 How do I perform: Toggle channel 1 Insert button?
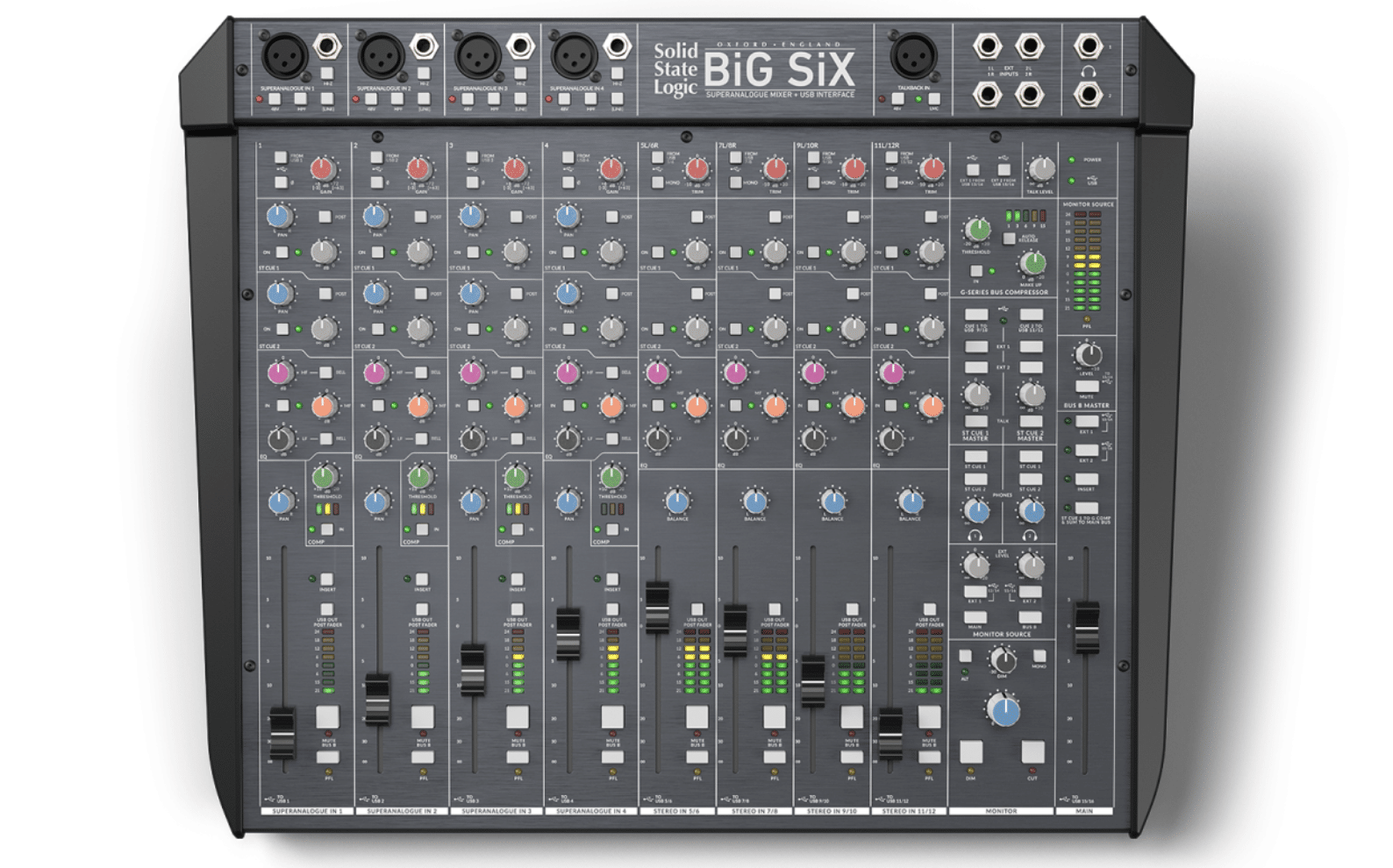click(x=326, y=580)
